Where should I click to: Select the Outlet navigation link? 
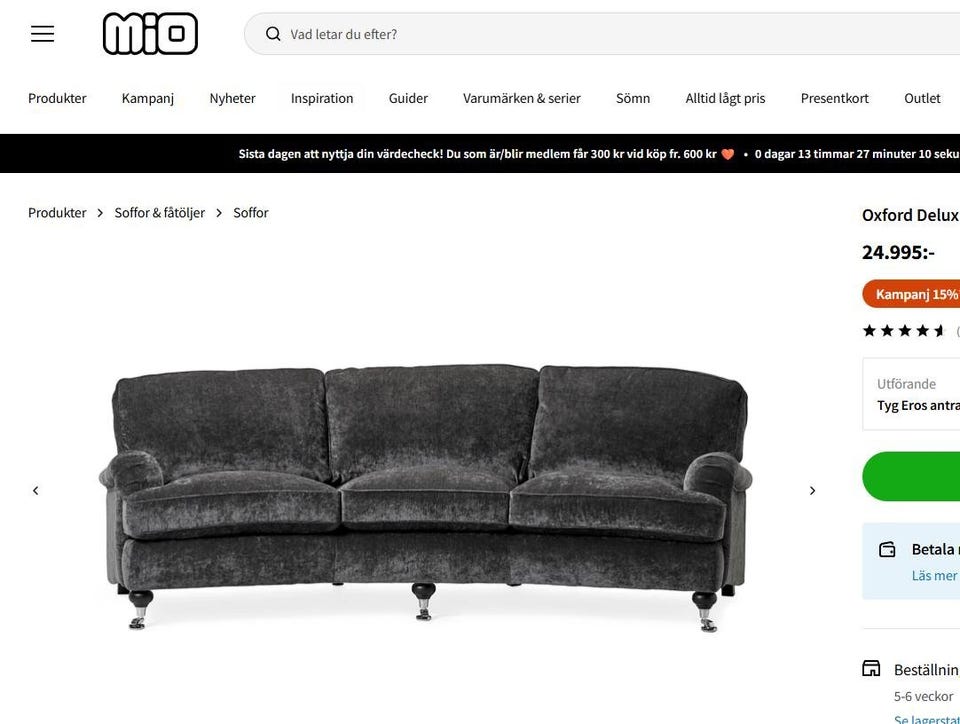(x=922, y=99)
